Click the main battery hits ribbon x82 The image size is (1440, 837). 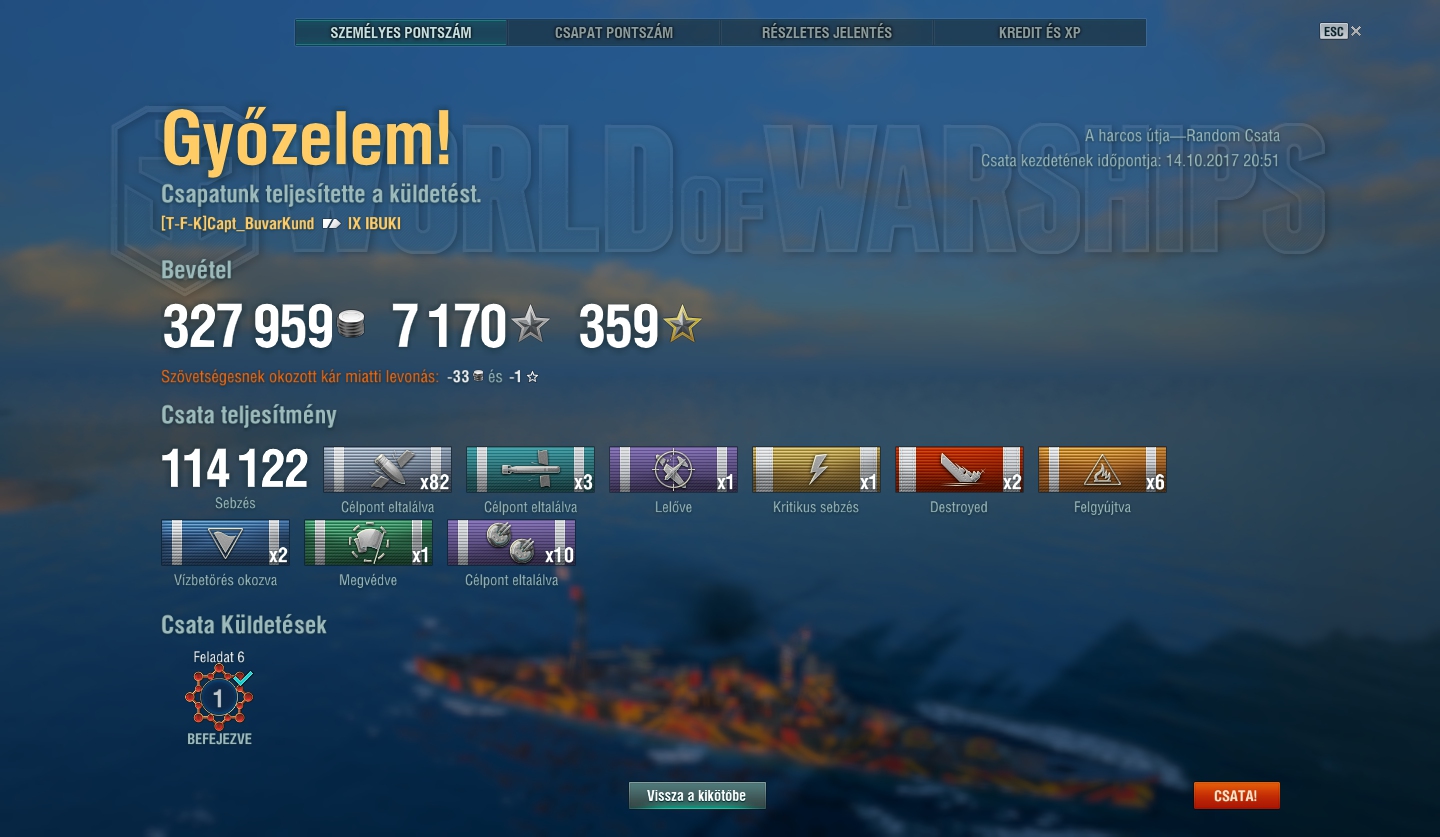point(387,470)
